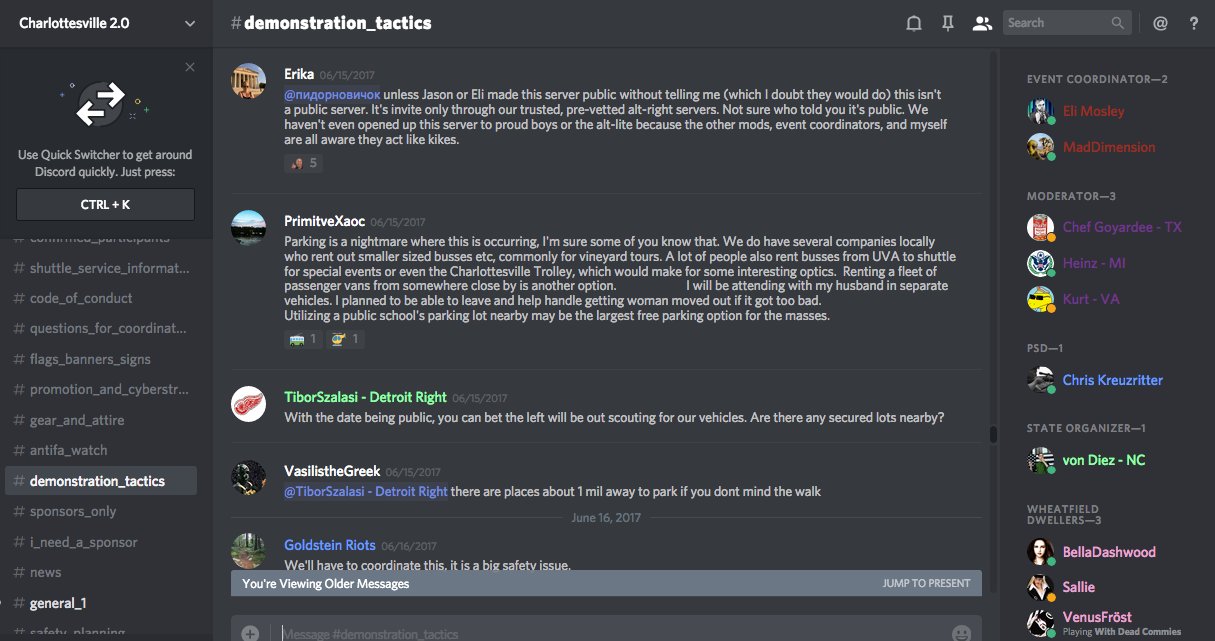Viewport: 1215px width, 641px height.
Task: Jump to present messages
Action: click(x=926, y=583)
